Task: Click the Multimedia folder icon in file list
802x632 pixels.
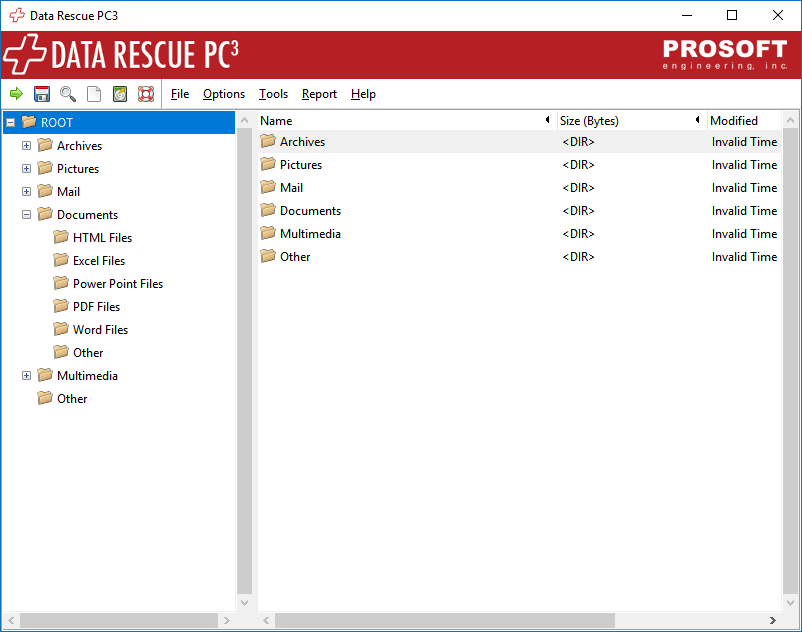Action: (268, 233)
